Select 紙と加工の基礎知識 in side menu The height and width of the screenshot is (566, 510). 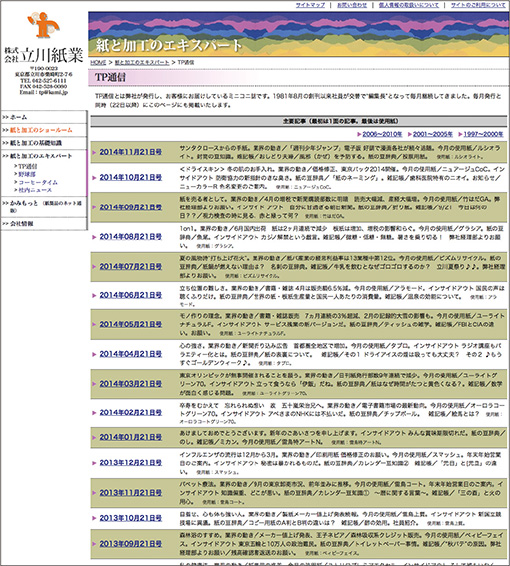point(36,143)
